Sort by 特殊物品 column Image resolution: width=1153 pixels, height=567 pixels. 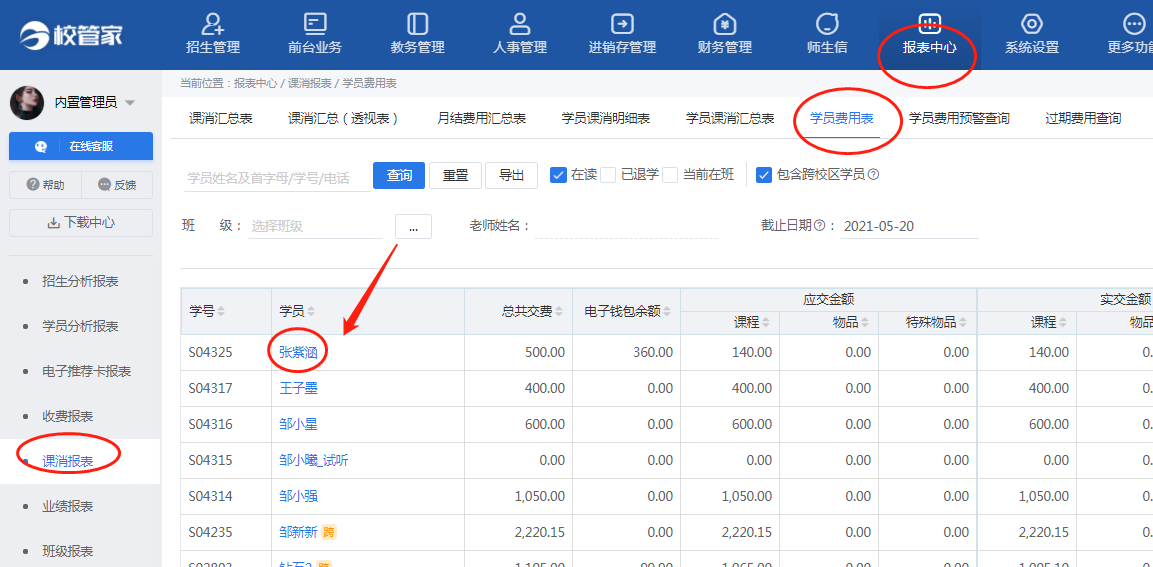[962, 322]
